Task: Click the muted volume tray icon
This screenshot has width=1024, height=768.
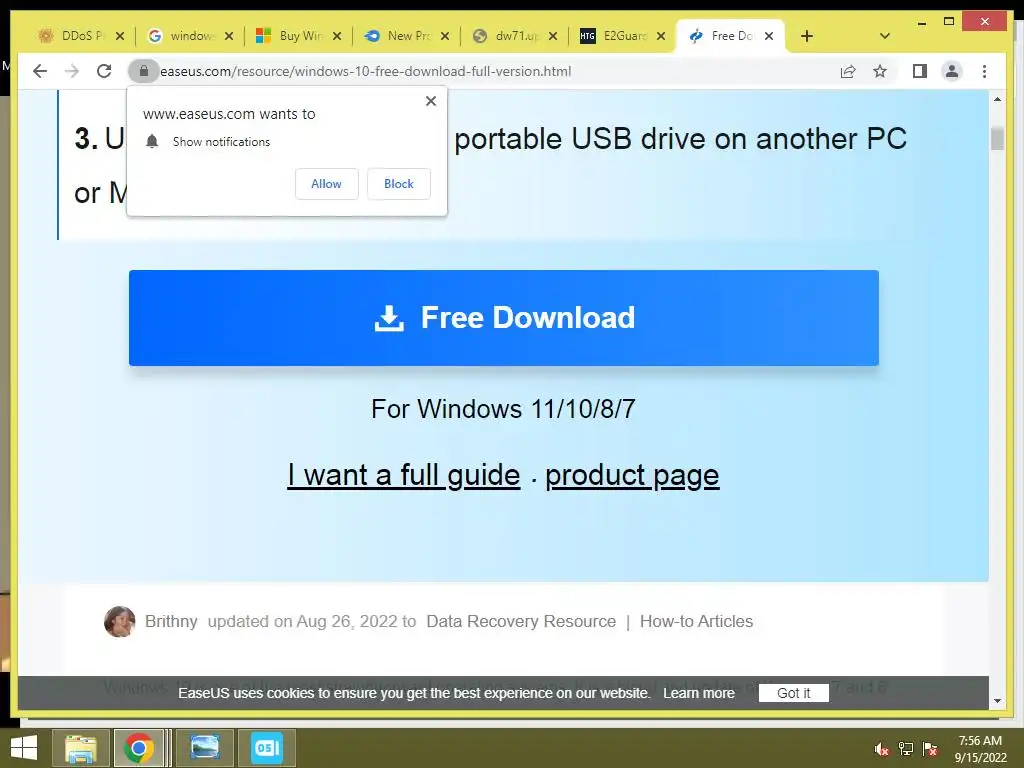Action: [881, 749]
